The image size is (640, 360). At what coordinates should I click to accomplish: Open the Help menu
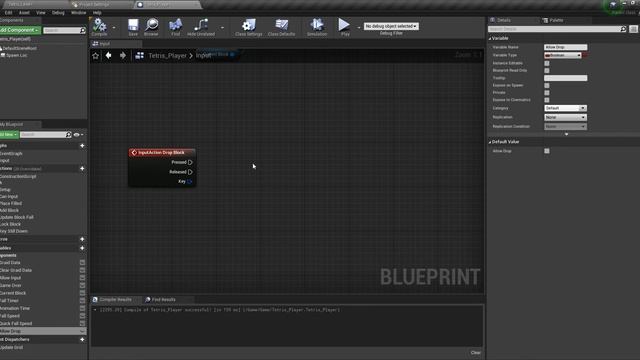coord(97,13)
